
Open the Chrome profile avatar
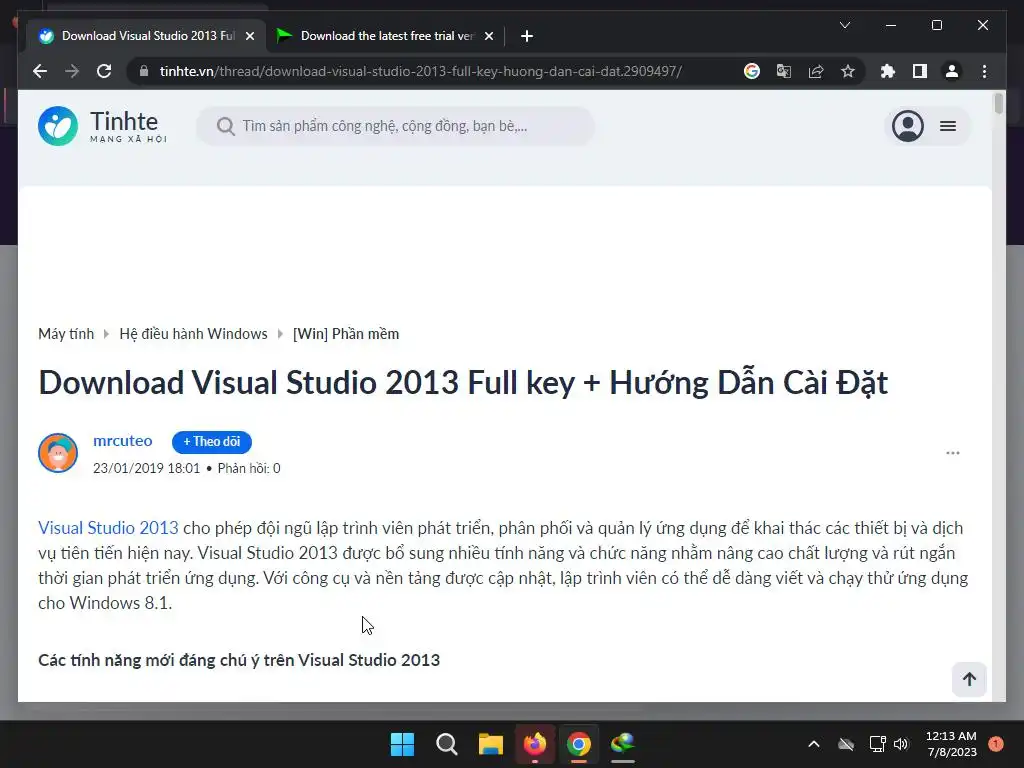[952, 71]
